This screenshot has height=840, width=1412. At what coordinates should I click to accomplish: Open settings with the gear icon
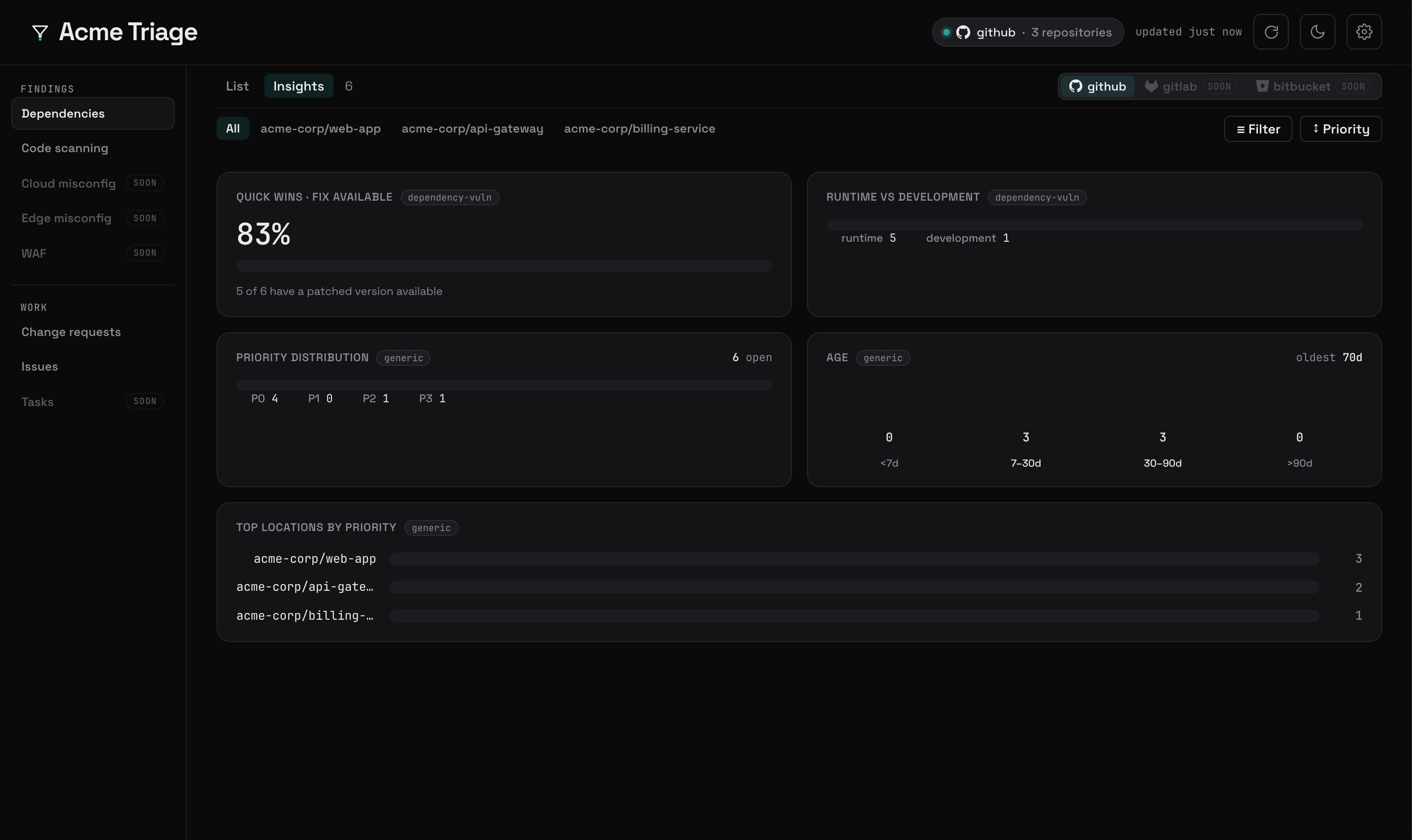pyautogui.click(x=1364, y=32)
